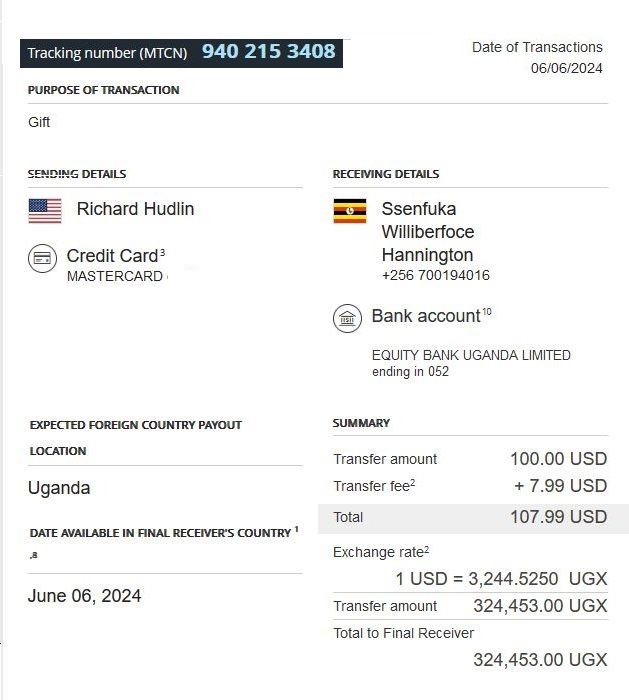This screenshot has height=700, width=629.
Task: Click the Summary section heading
Action: (x=361, y=423)
